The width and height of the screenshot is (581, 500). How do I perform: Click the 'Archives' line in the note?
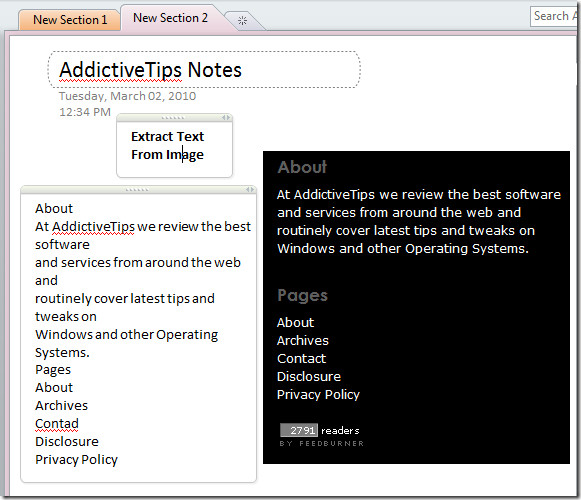[62, 405]
